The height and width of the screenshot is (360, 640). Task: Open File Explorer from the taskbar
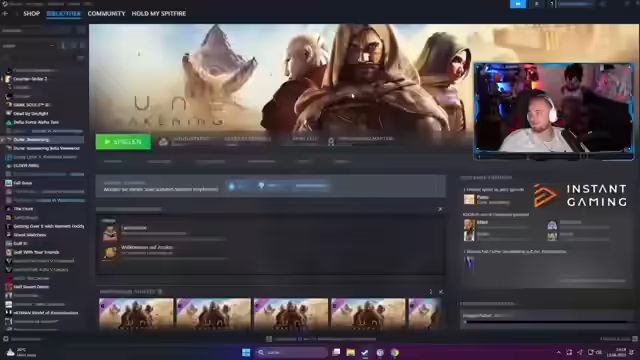[350, 352]
